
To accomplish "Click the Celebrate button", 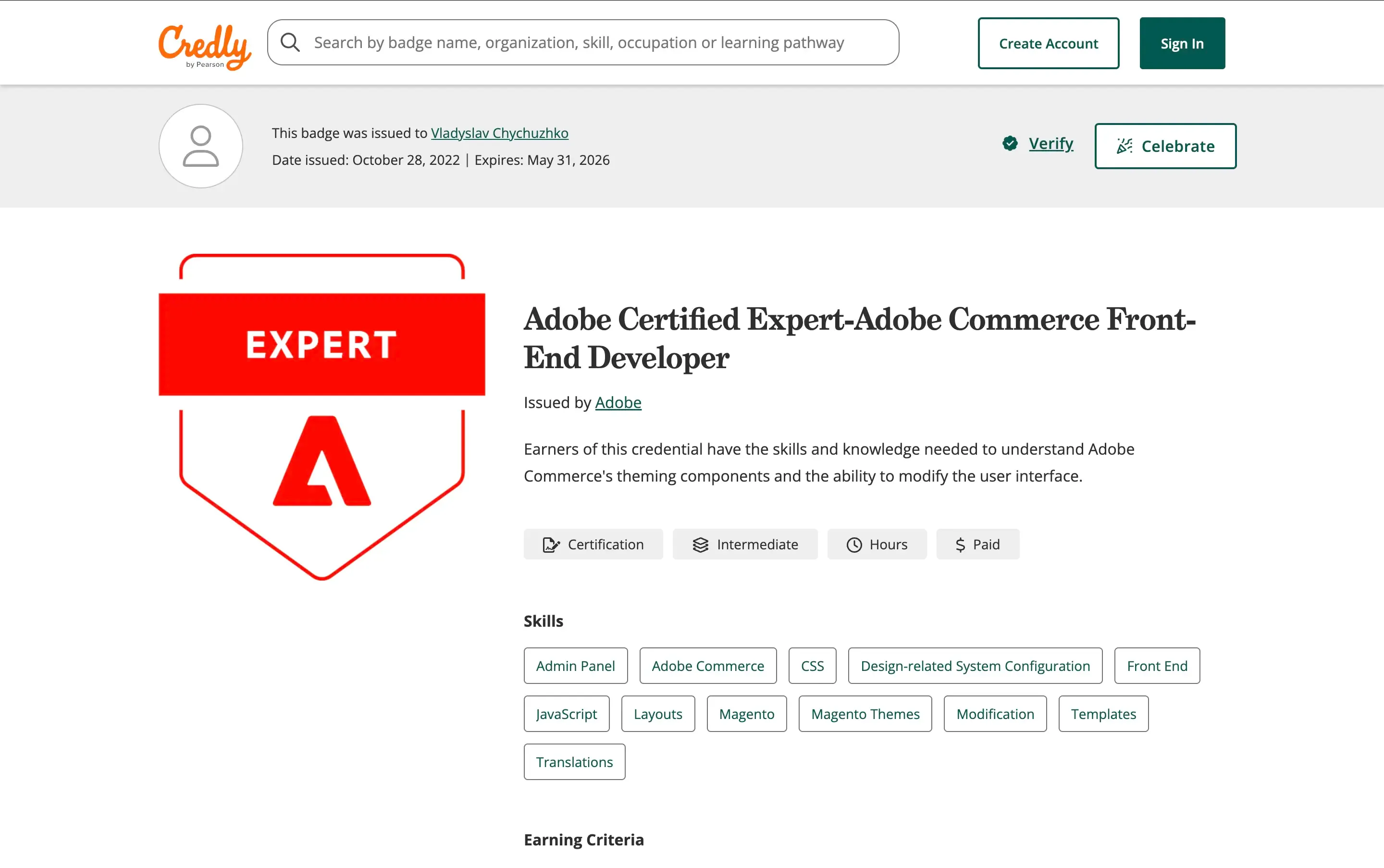I will click(1165, 146).
